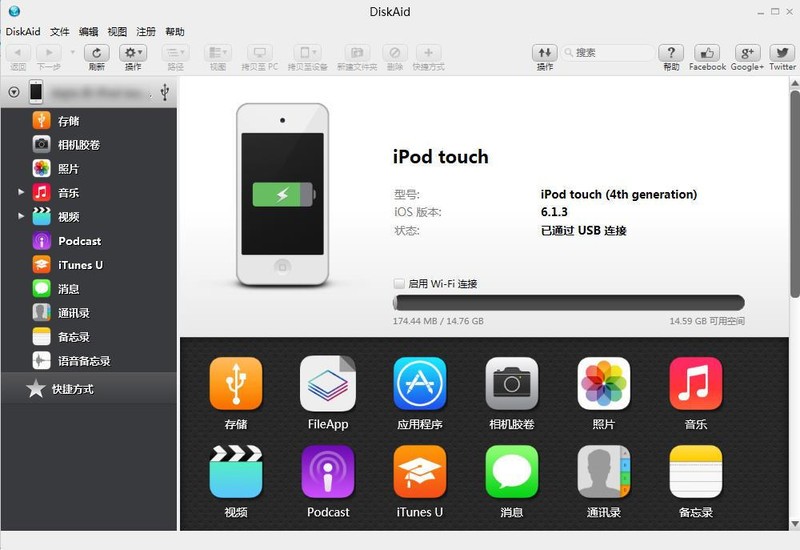The width and height of the screenshot is (800, 550).
Task: Click the transfer arrows 操作 button near search
Action: coord(544,53)
